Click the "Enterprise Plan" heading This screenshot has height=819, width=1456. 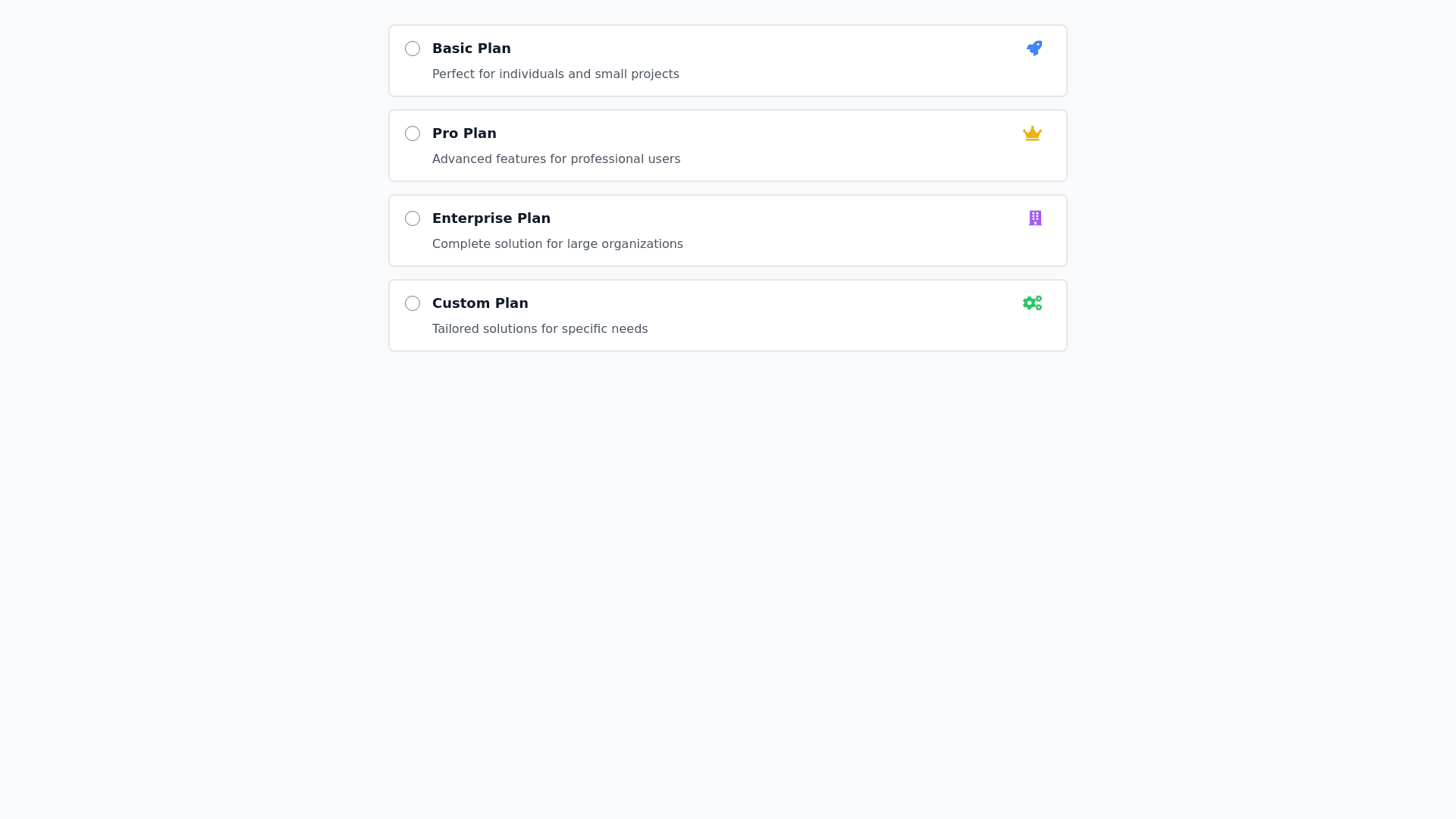tap(491, 218)
